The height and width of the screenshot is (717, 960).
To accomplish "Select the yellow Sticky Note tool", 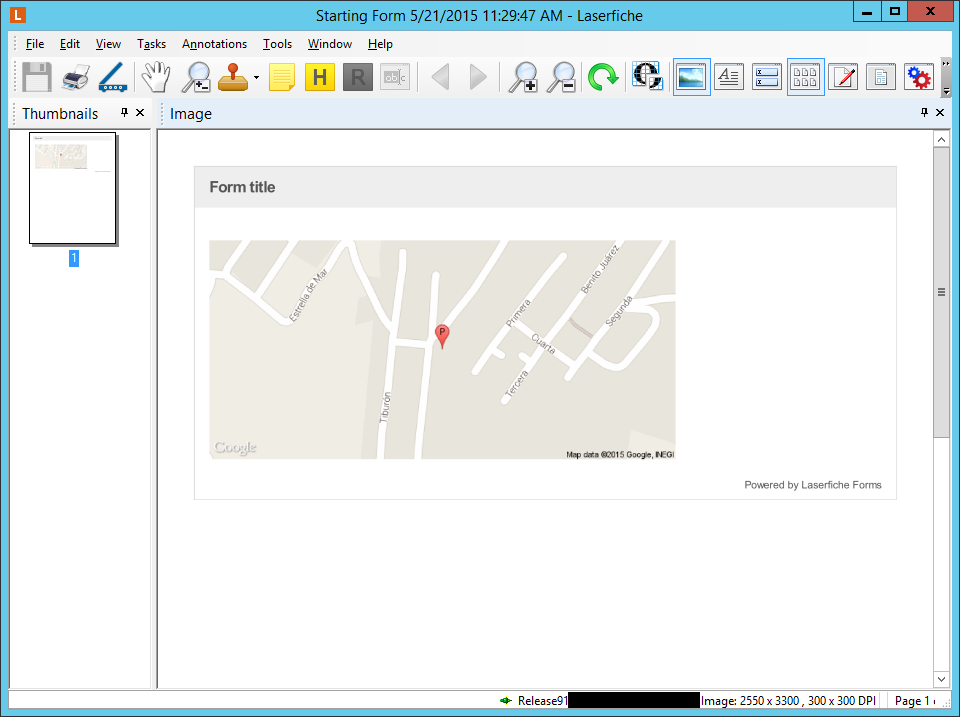I will [x=282, y=78].
